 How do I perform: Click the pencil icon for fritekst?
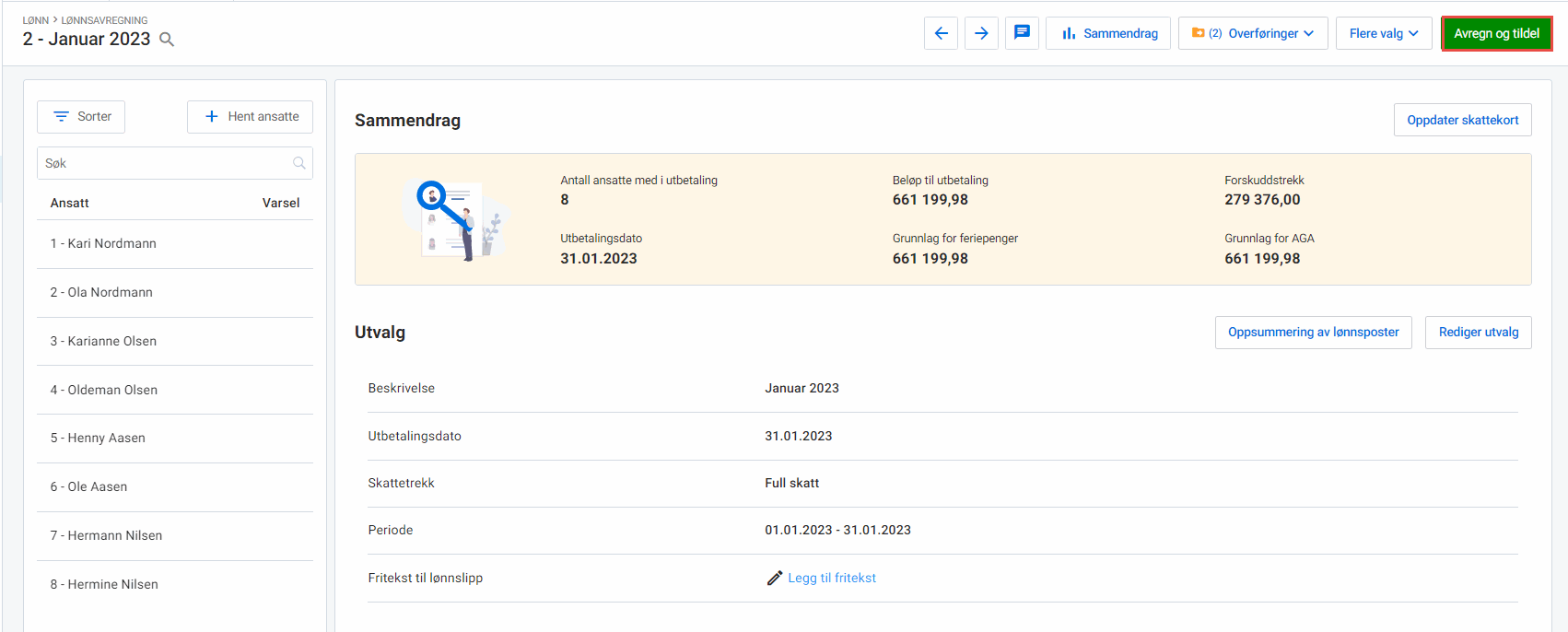click(x=774, y=579)
